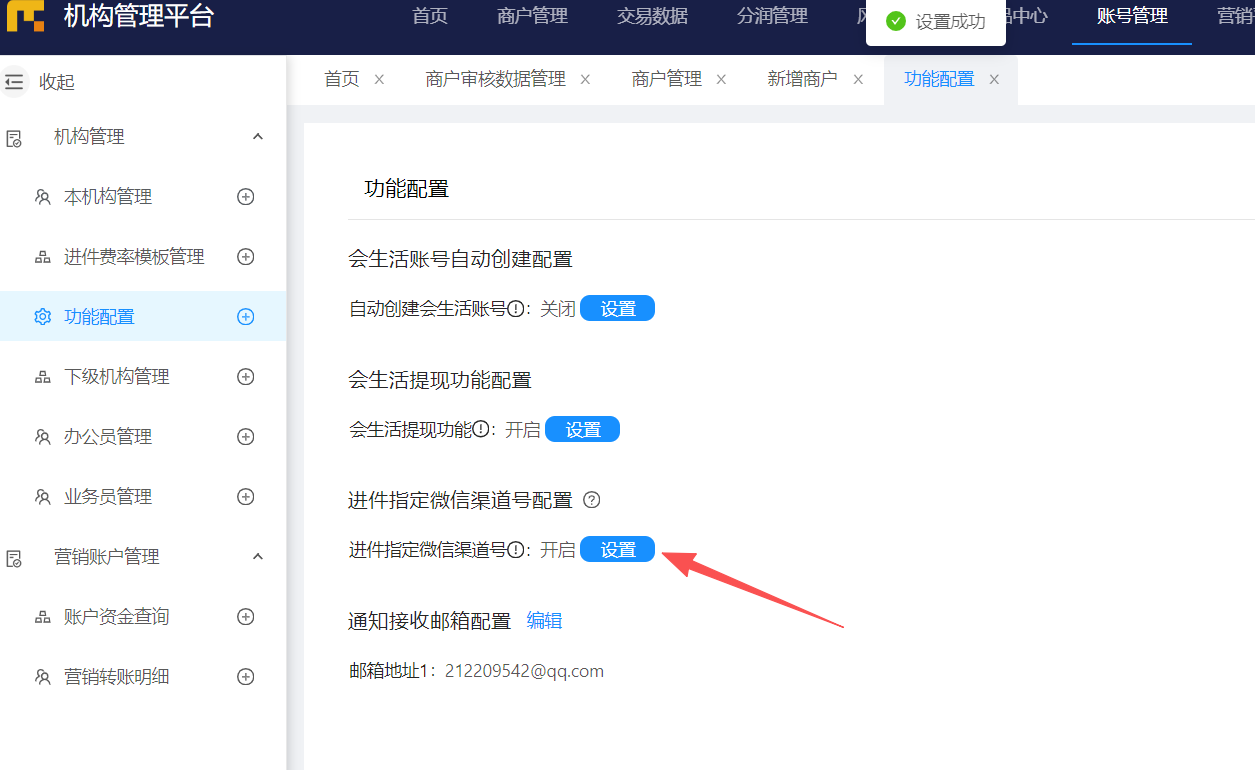Click 设置 button for 会生活提现功能

tap(582, 430)
